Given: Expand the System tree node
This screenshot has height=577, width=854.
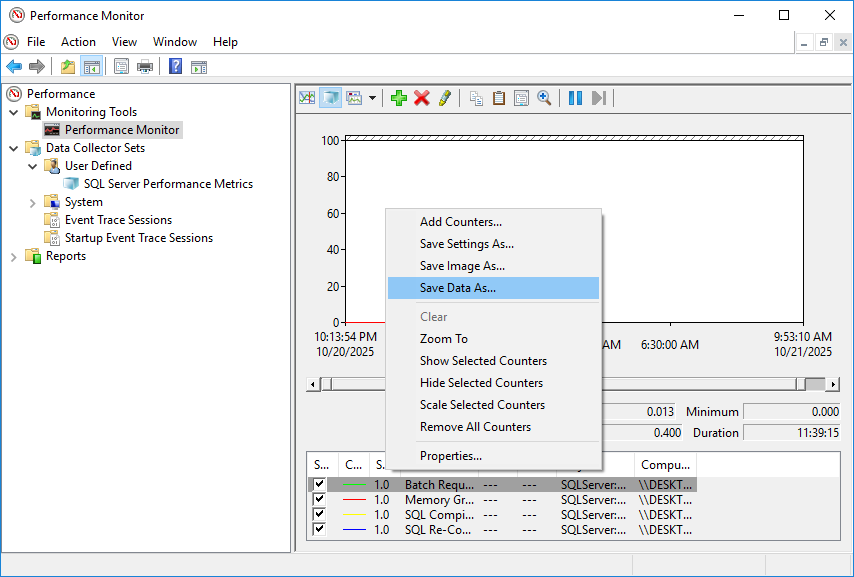Looking at the screenshot, I should coord(32,201).
